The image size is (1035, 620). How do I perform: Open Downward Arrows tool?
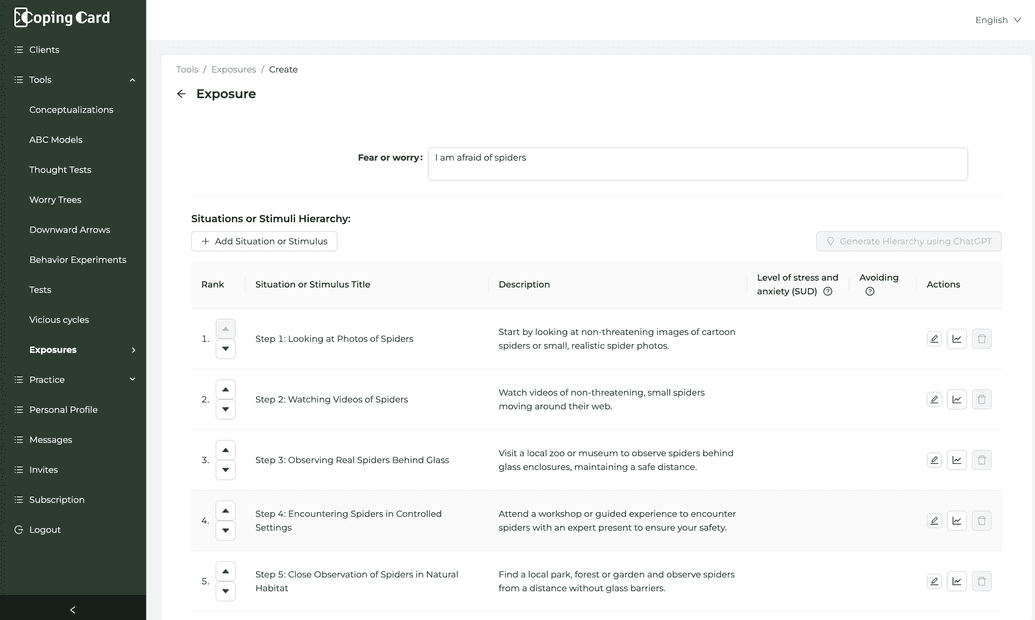pos(69,230)
